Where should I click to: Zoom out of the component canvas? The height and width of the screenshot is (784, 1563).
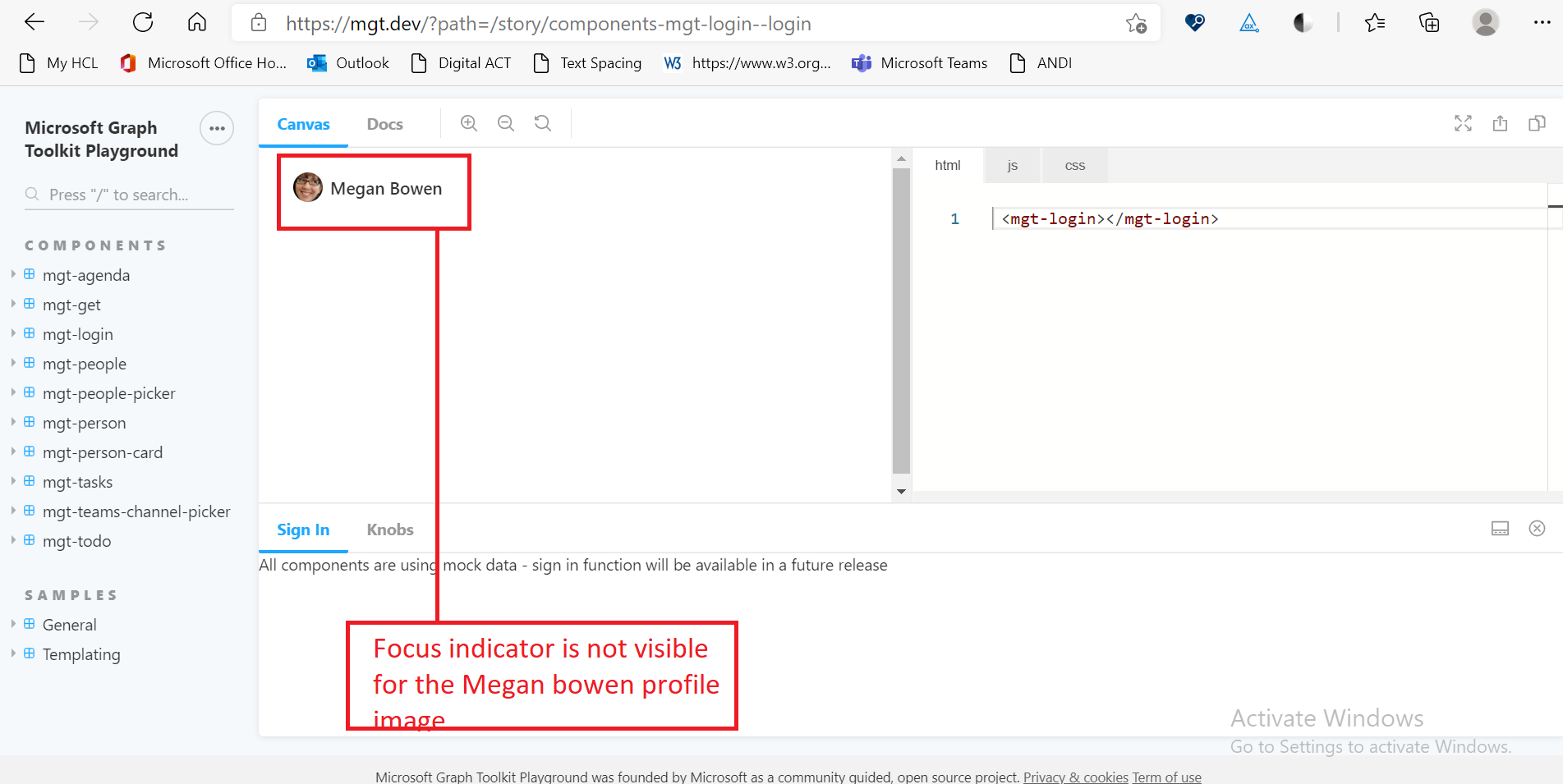coord(505,122)
